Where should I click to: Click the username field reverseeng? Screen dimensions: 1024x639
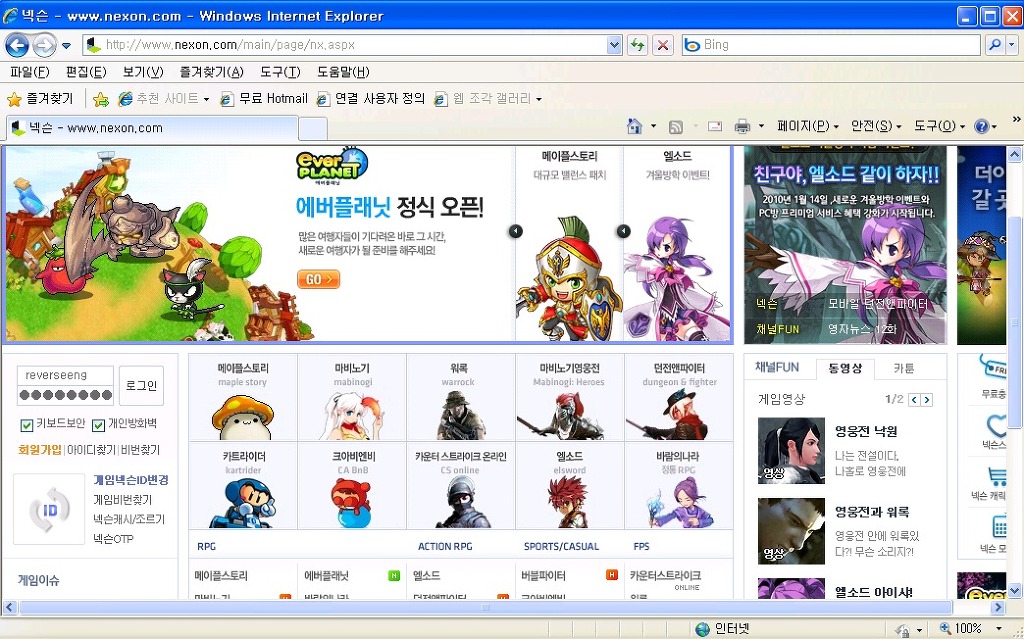pyautogui.click(x=65, y=375)
